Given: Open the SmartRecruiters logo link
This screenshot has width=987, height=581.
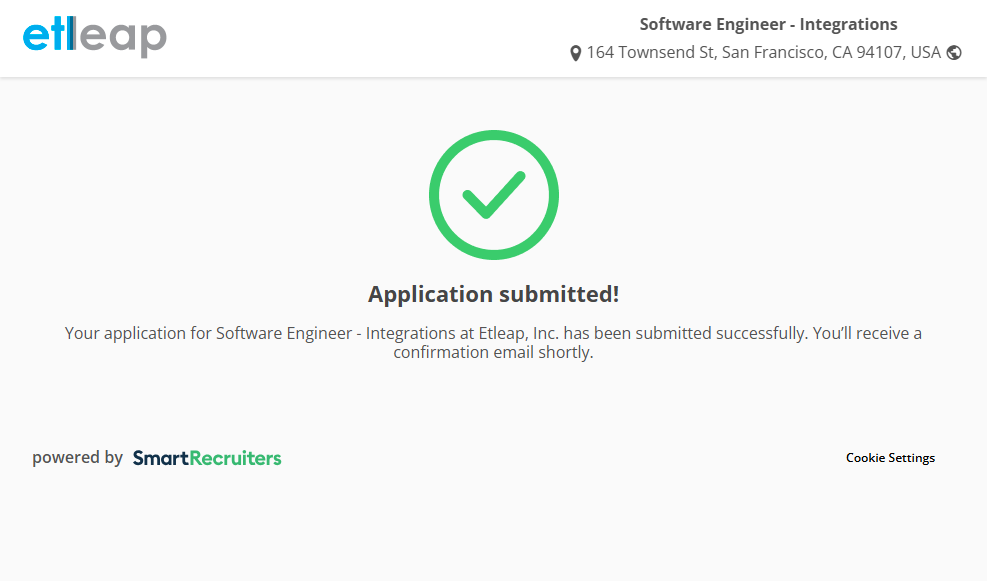Looking at the screenshot, I should click(207, 458).
